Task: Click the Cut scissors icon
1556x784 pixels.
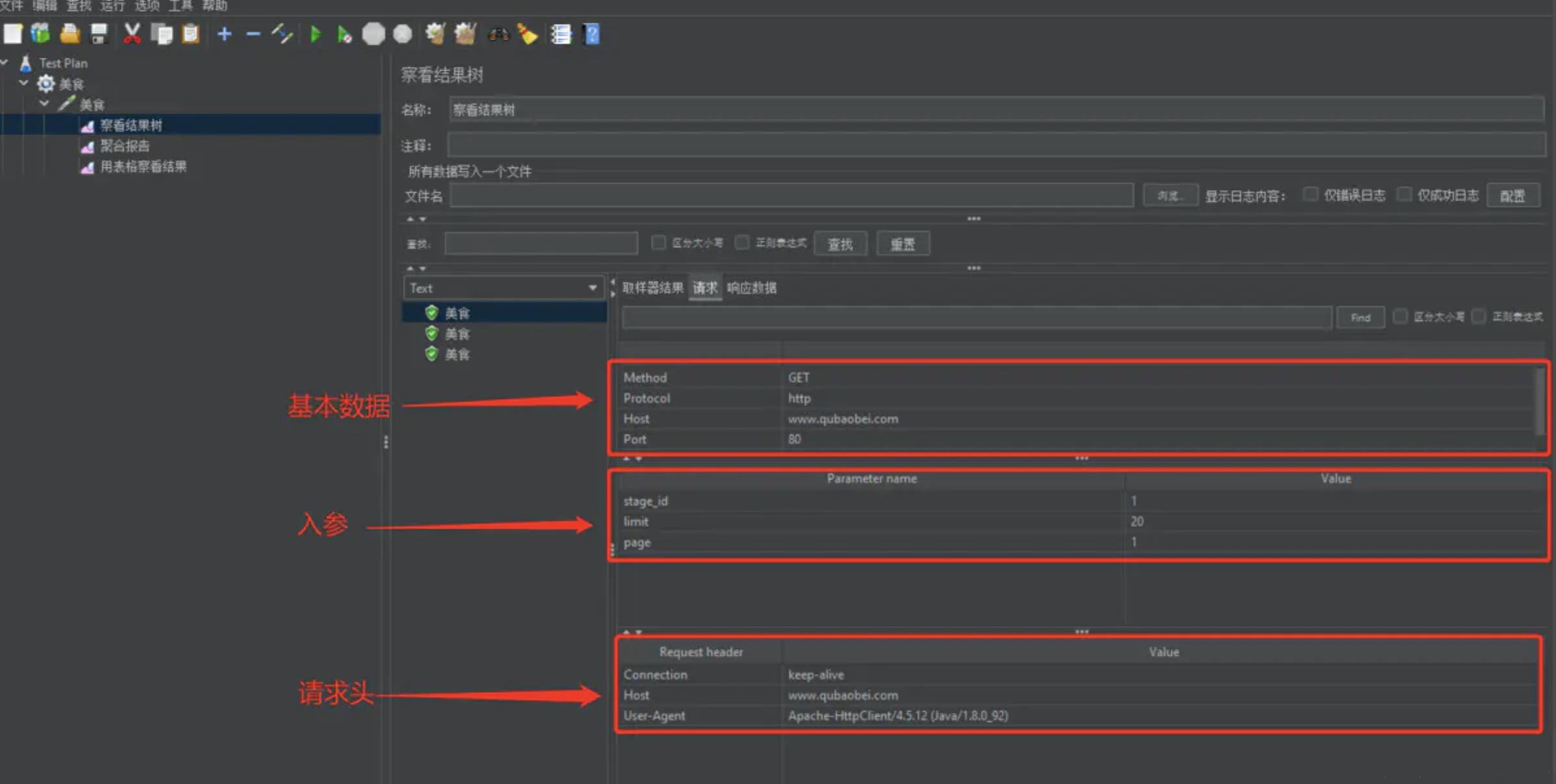Action: coord(132,34)
